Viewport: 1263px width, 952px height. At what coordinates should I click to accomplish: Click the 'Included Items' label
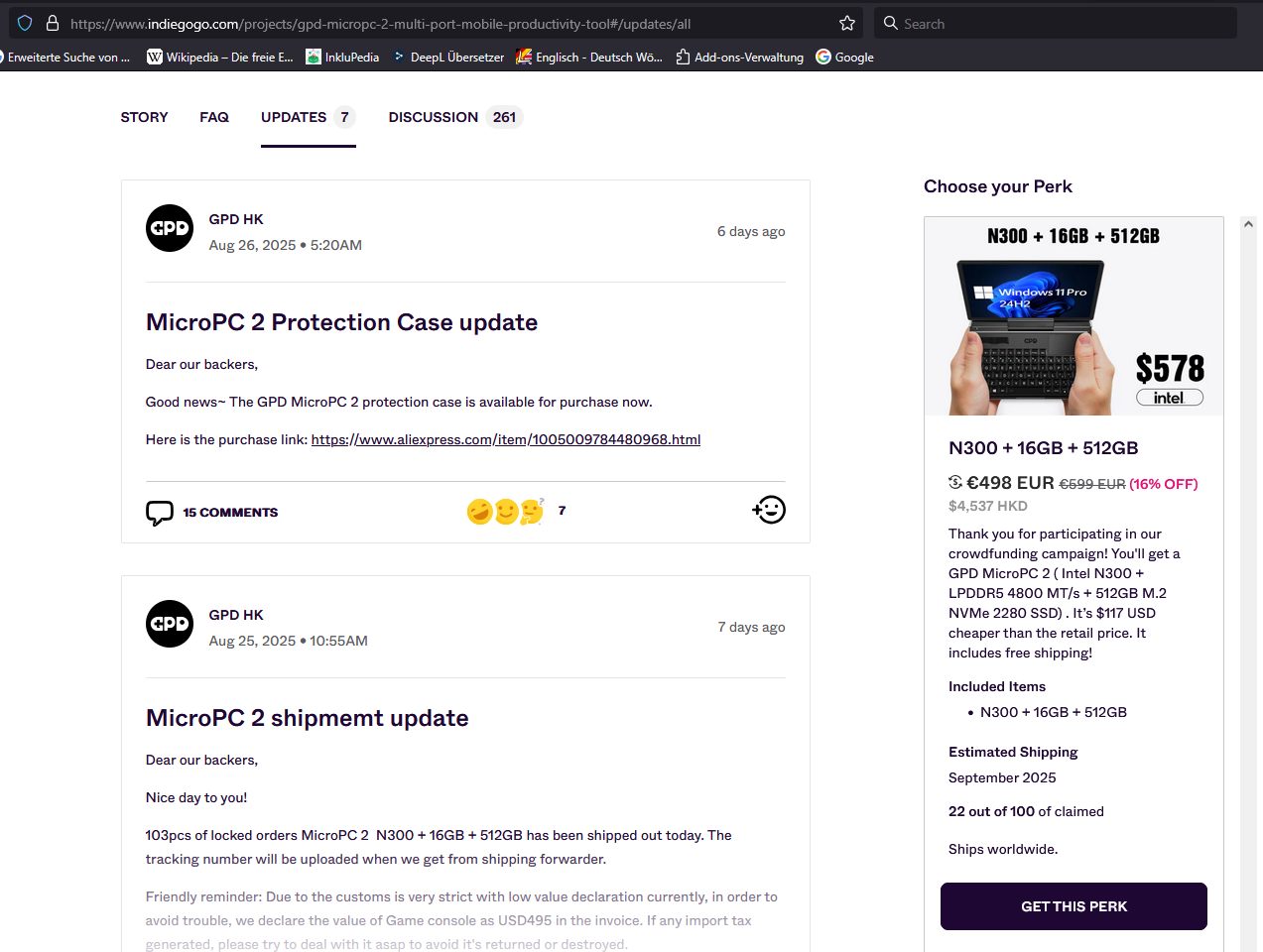click(997, 686)
